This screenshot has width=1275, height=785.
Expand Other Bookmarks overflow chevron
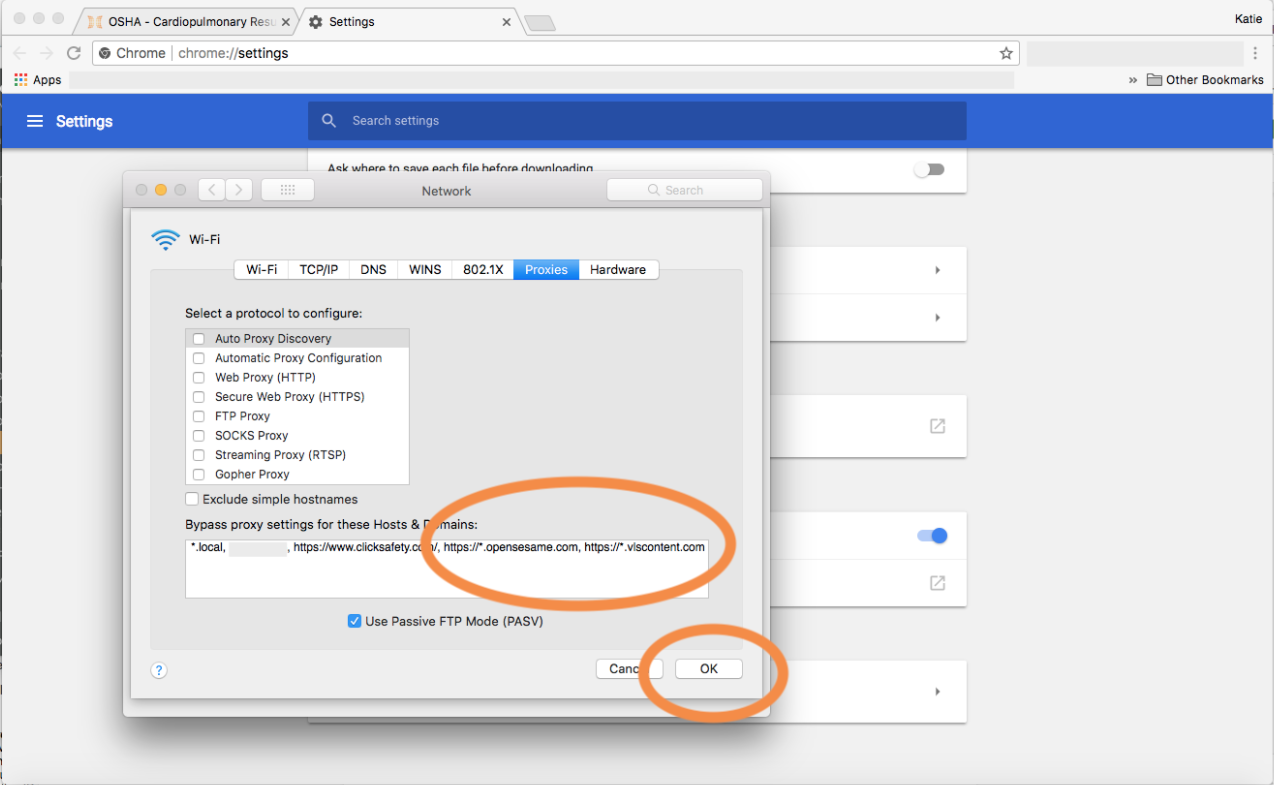pos(1133,80)
